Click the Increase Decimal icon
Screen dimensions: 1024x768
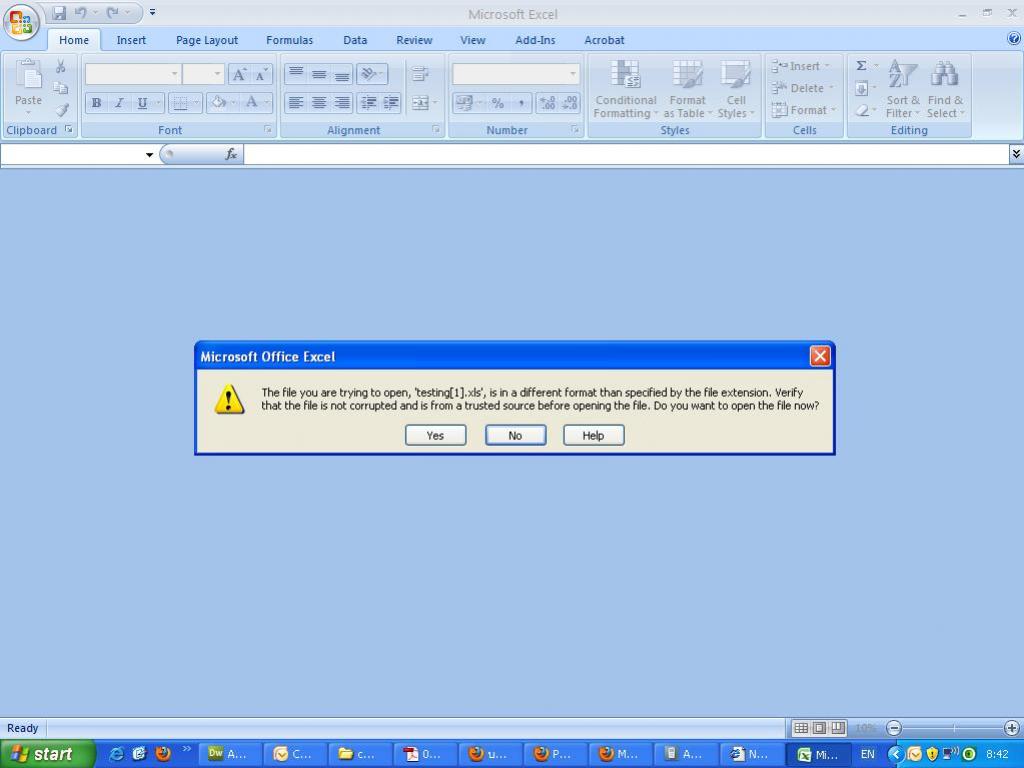click(547, 103)
